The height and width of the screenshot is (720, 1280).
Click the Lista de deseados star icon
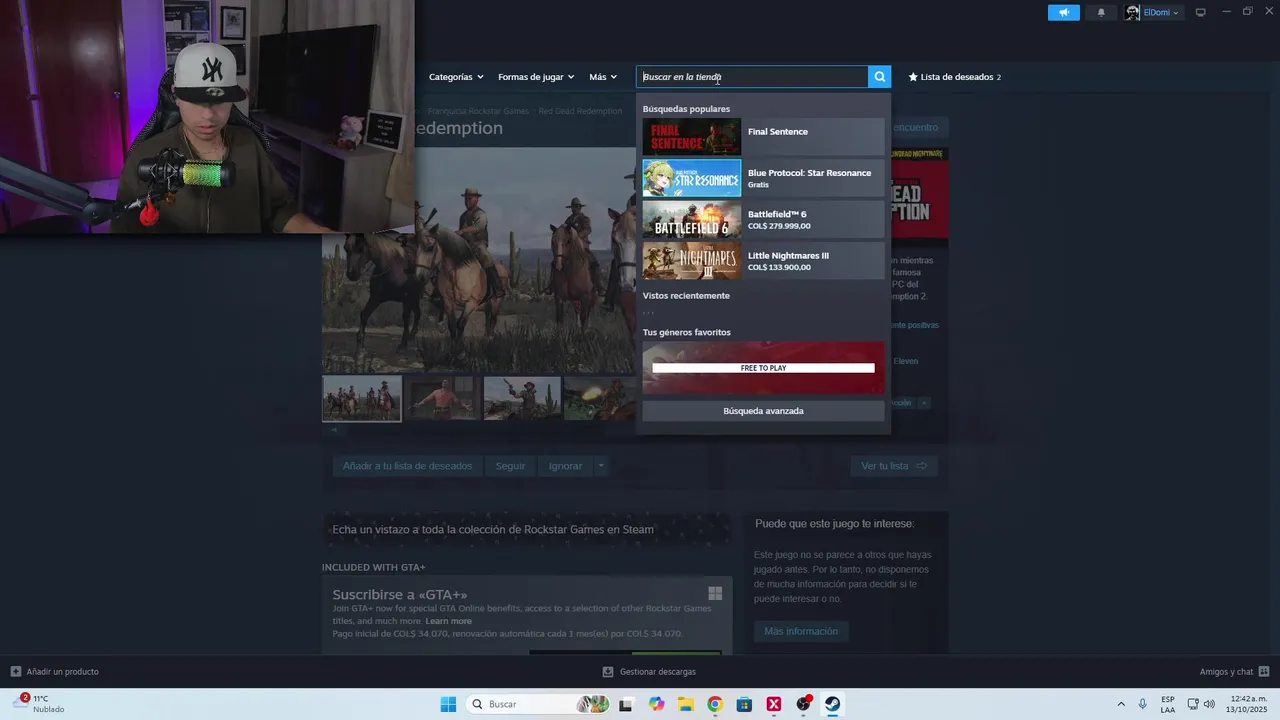[x=913, y=77]
